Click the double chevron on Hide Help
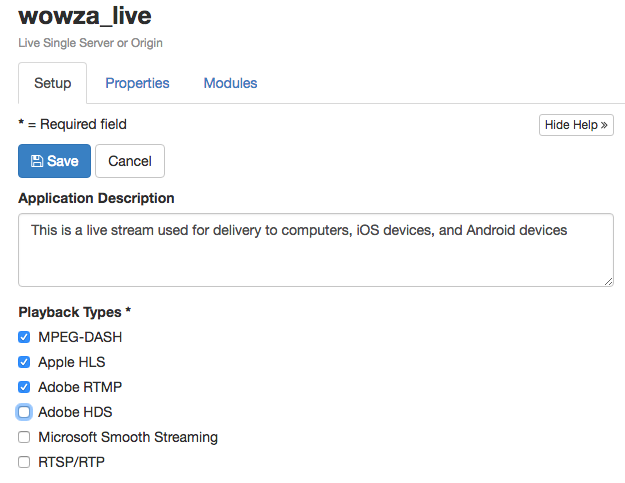This screenshot has height=483, width=625. pos(605,125)
